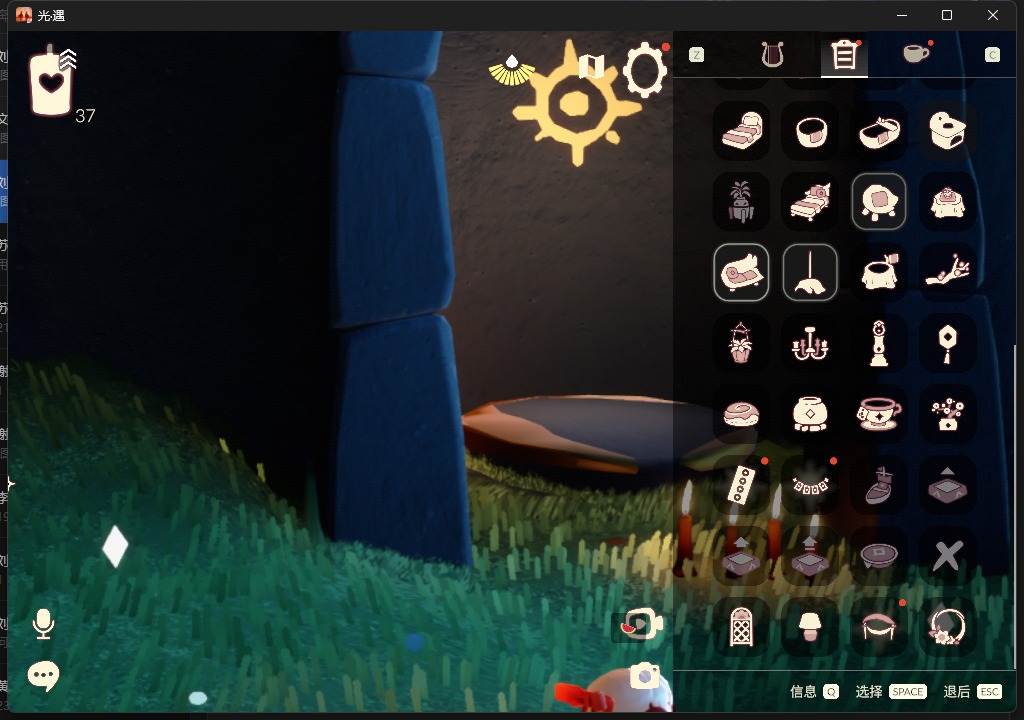1024x720 pixels.
Task: Click the grey X remove slot
Action: click(947, 555)
